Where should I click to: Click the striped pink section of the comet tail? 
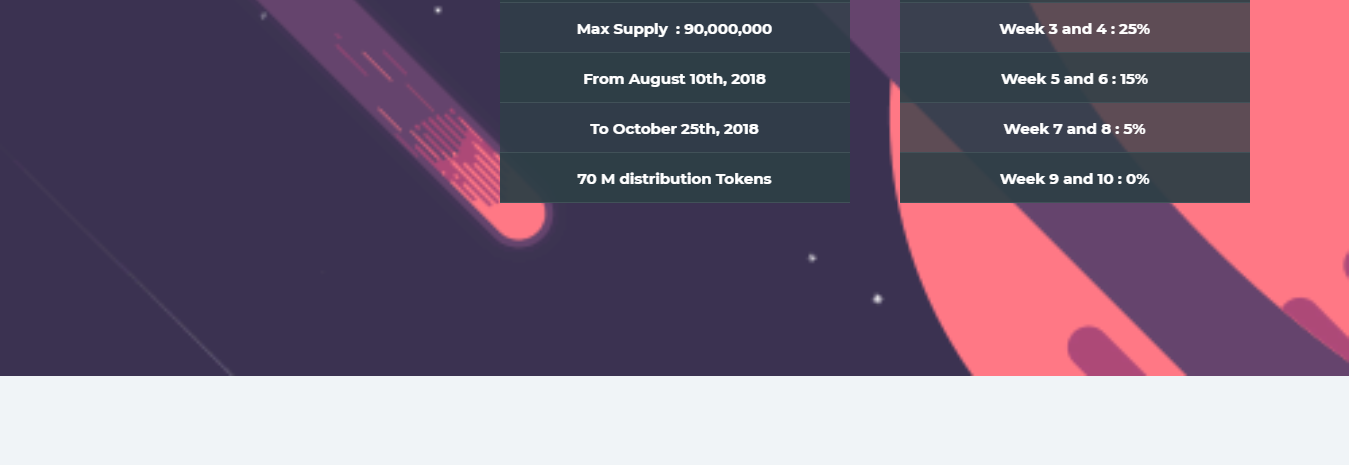[x=452, y=152]
